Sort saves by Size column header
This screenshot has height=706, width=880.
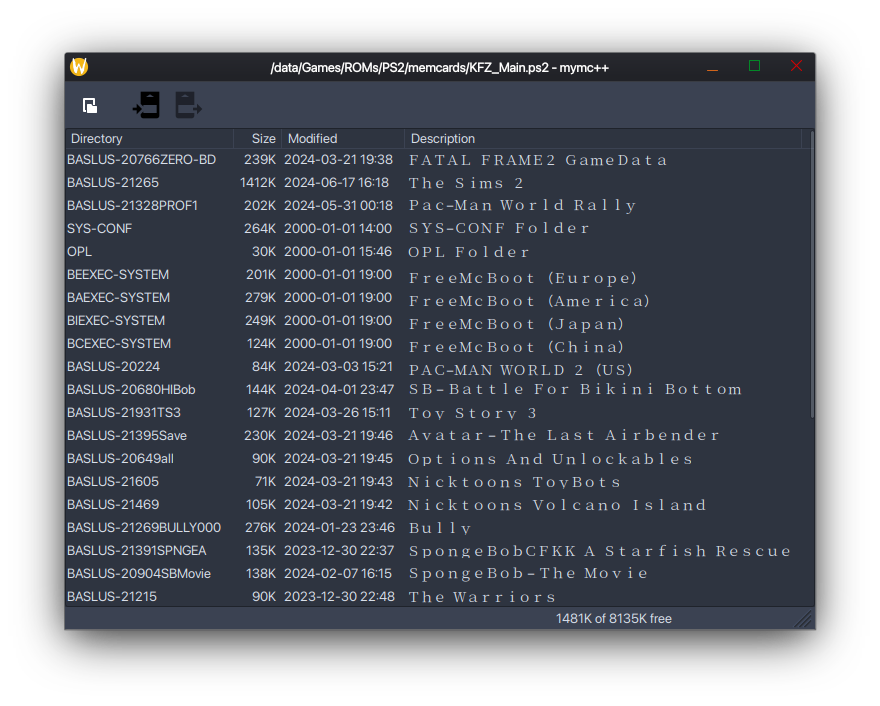click(258, 139)
